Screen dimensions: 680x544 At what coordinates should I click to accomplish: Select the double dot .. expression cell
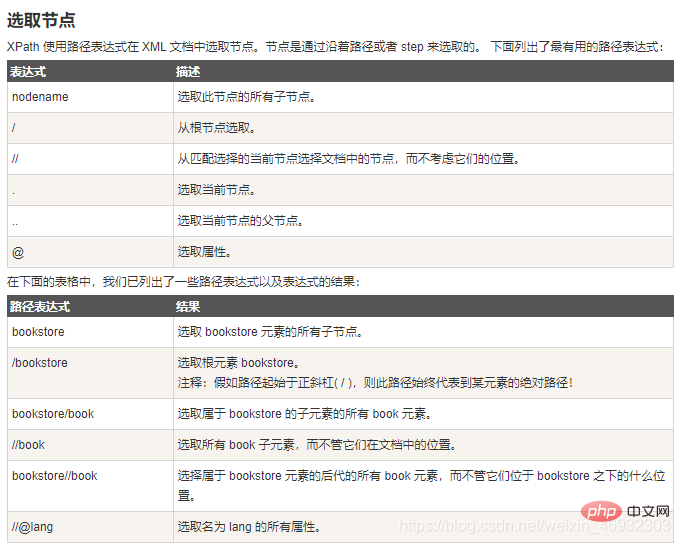(90, 221)
